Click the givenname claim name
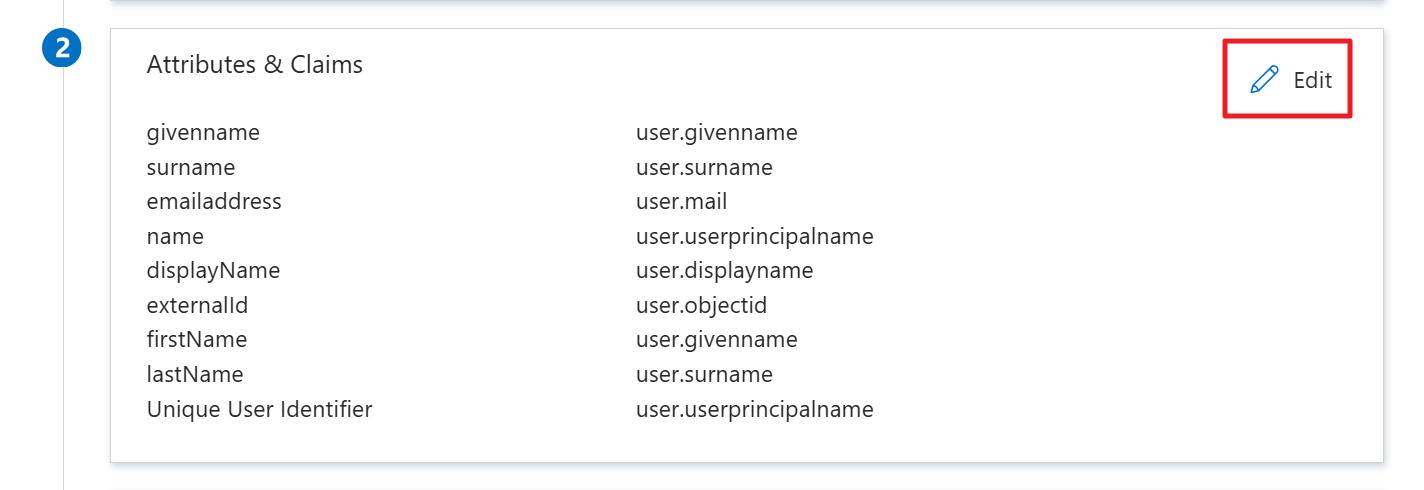The width and height of the screenshot is (1424, 490). pos(203,133)
